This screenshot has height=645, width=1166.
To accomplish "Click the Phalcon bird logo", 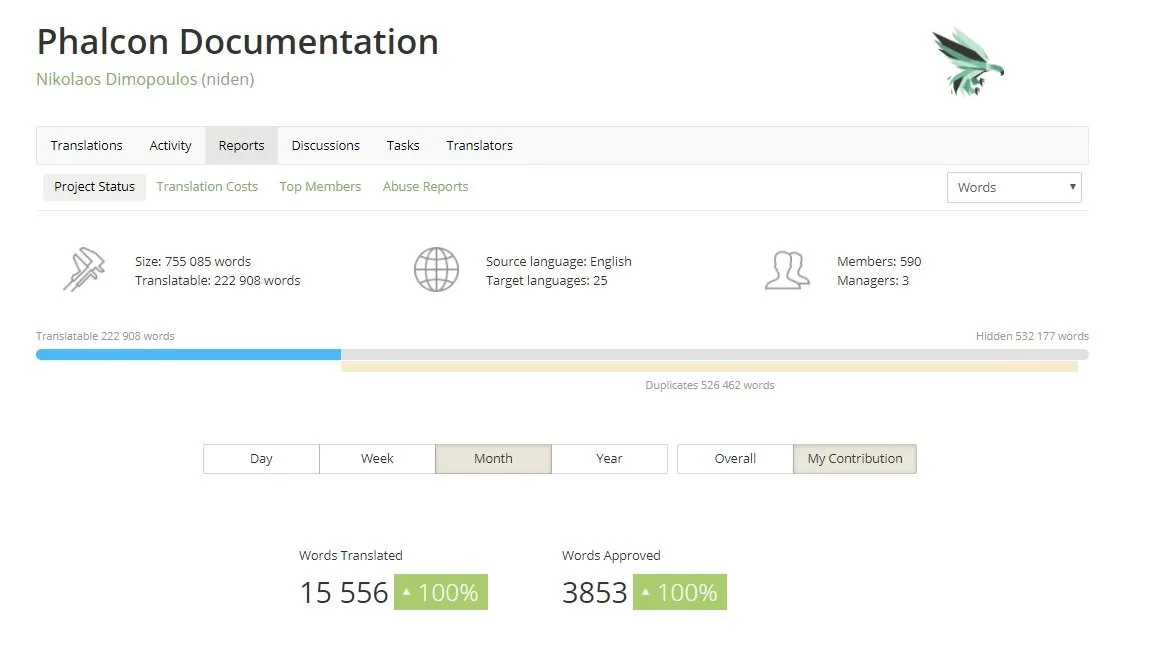I will coord(967,62).
